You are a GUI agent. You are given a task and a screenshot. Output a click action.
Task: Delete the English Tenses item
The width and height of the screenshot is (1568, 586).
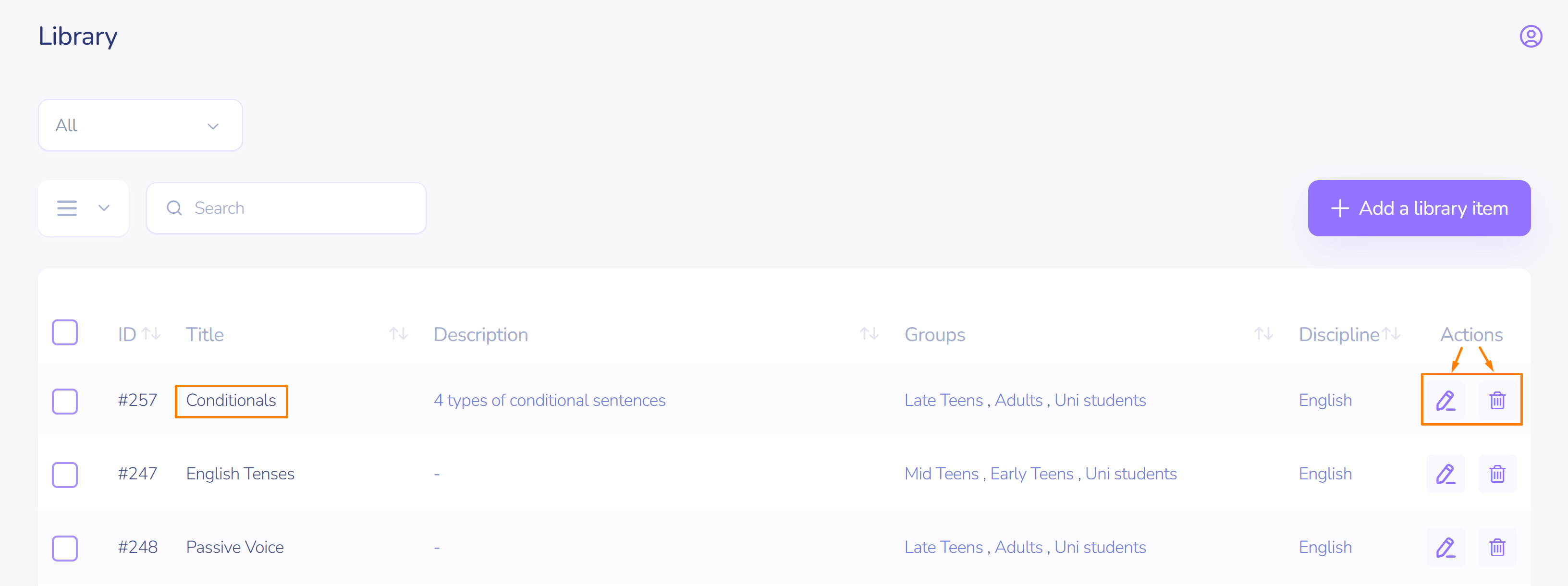(1497, 474)
